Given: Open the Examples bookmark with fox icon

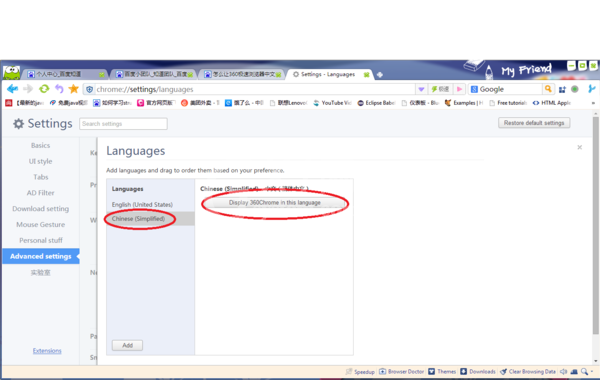Looking at the screenshot, I should (x=464, y=103).
